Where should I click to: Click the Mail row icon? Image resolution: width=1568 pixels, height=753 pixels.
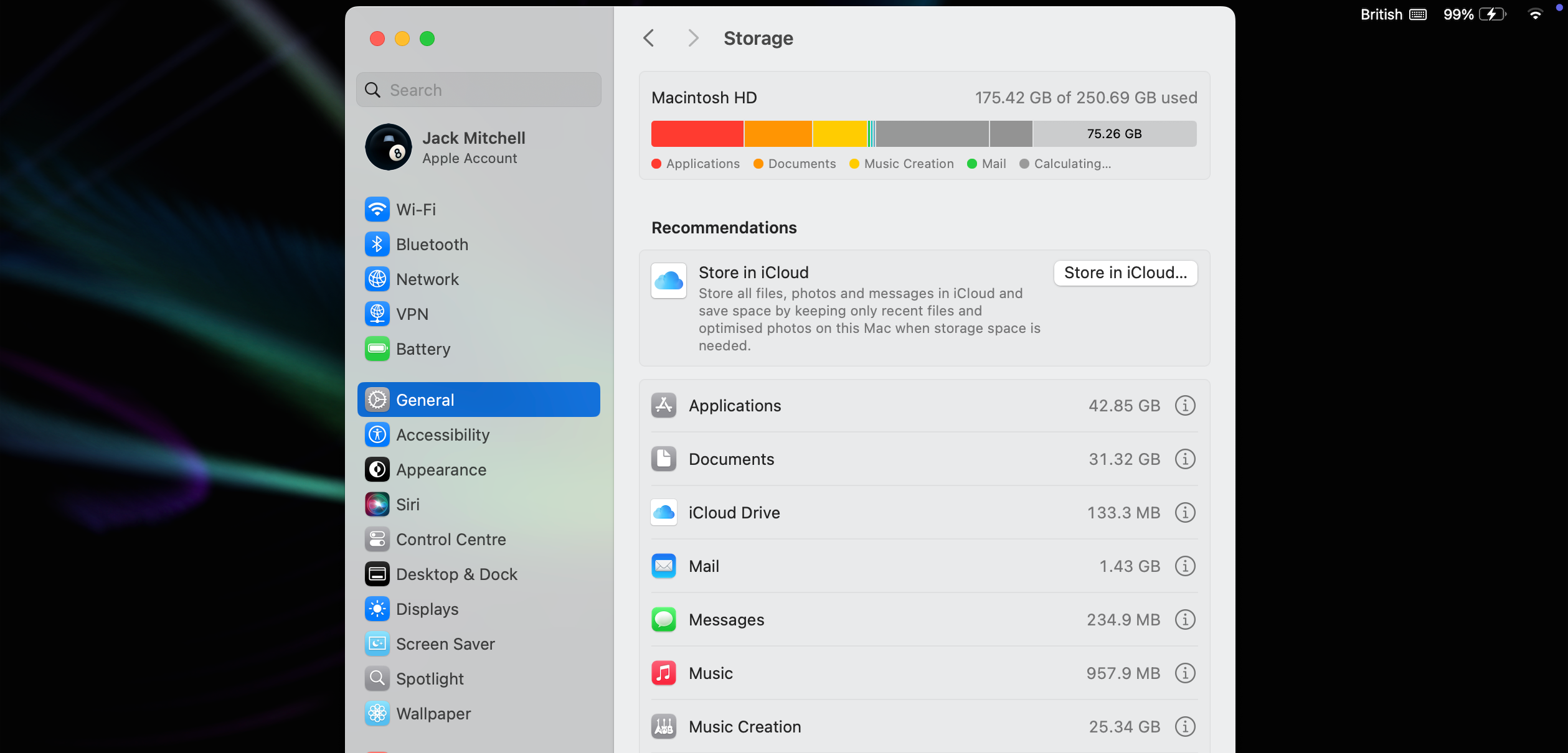[664, 566]
